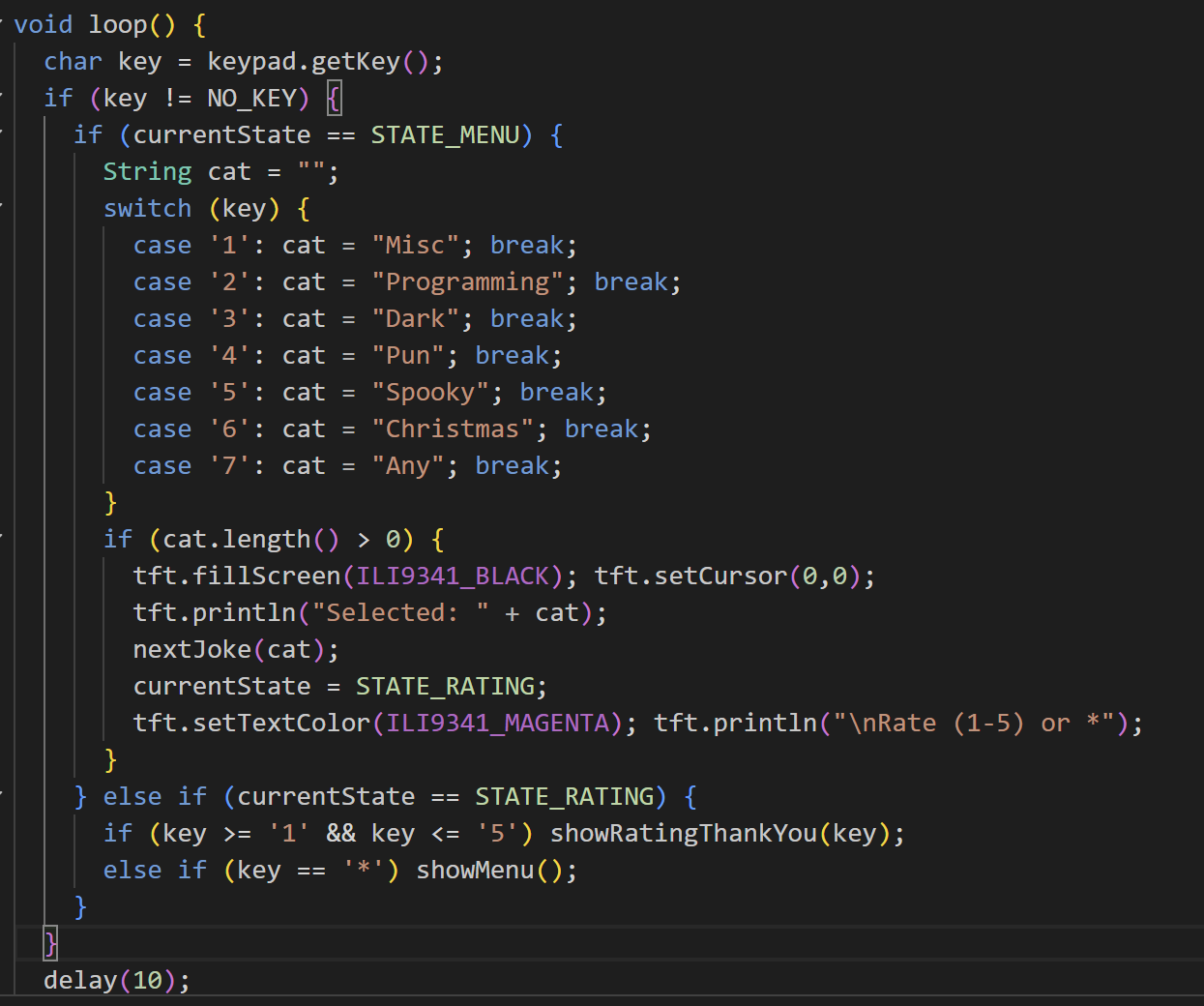Click STATE_RATING in the else if condition
The width and height of the screenshot is (1204, 1006).
point(564,796)
